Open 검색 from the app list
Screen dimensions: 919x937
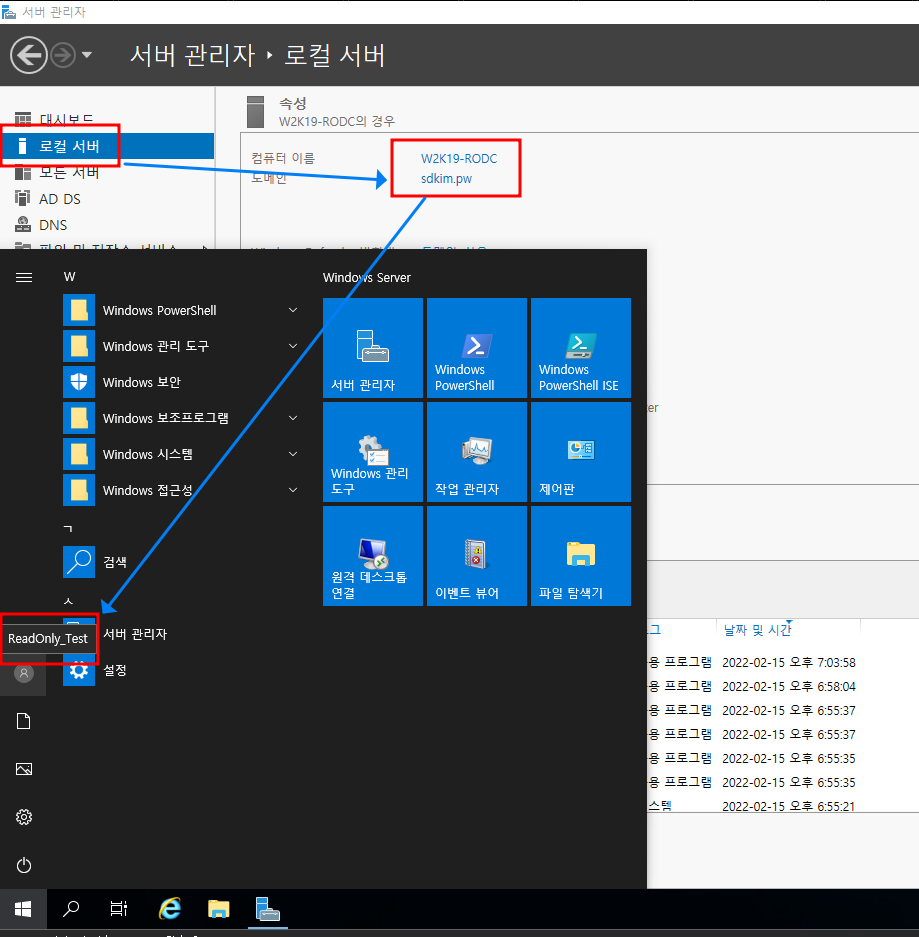[x=182, y=562]
